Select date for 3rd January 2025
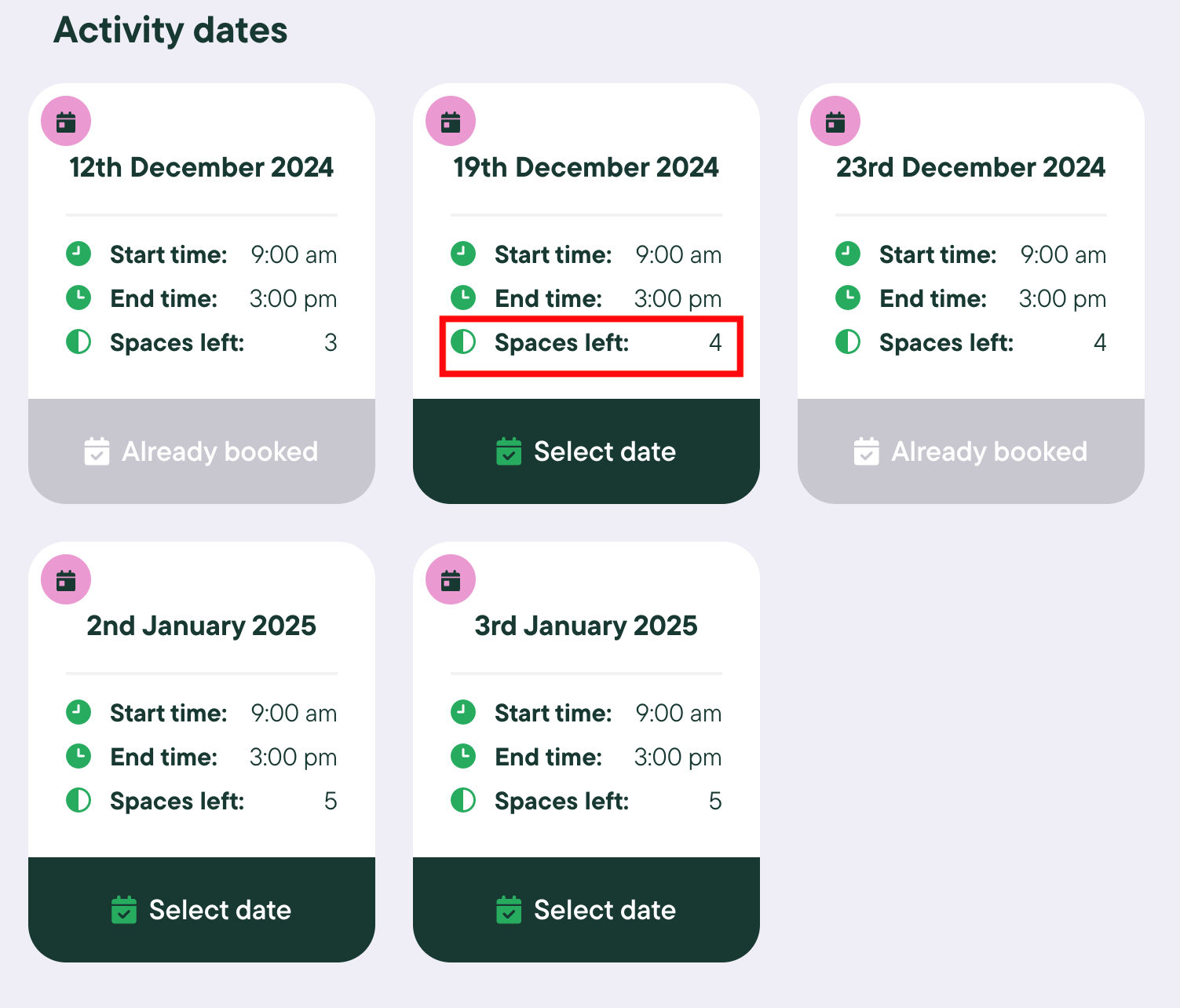1180x1008 pixels. [586, 910]
